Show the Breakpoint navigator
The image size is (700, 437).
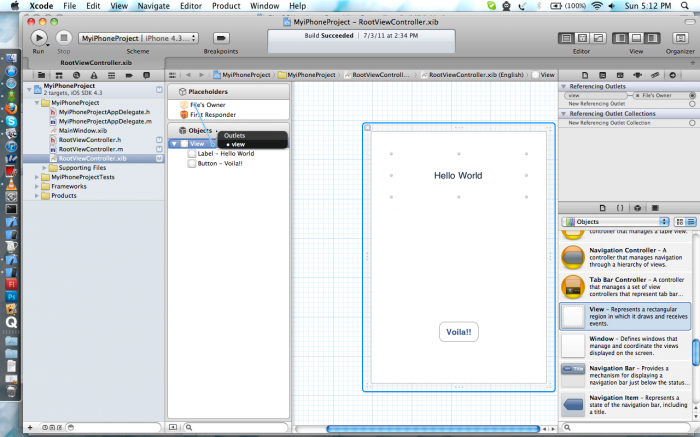coord(129,75)
